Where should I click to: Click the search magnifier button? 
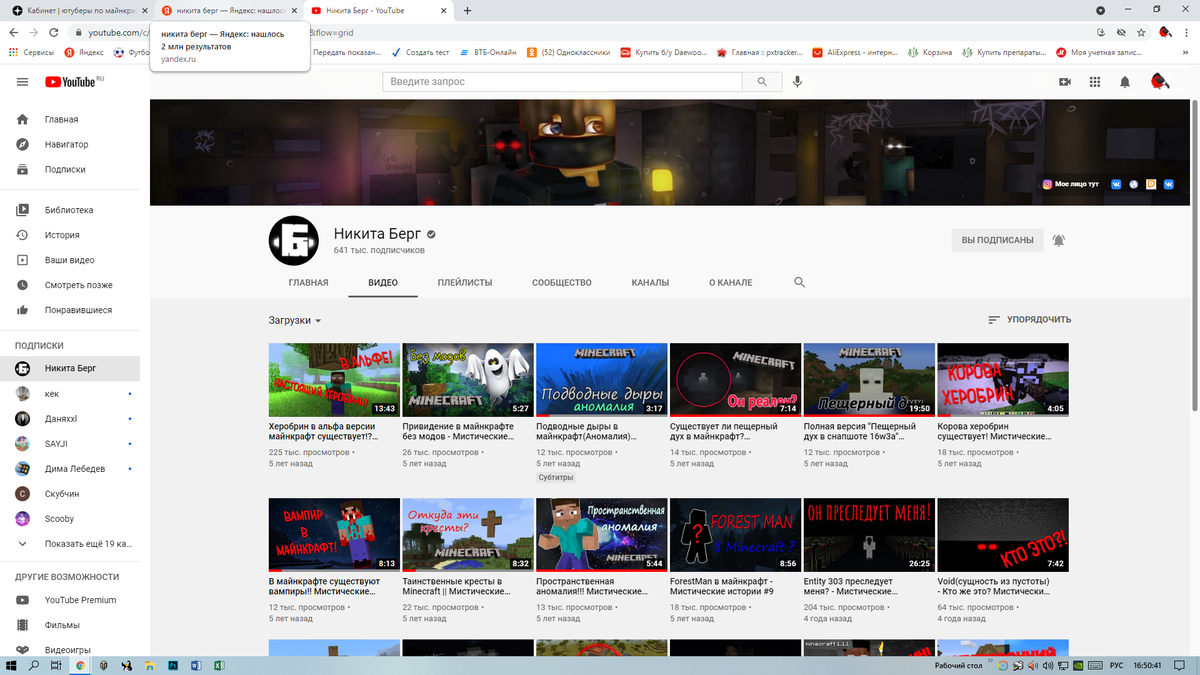coord(763,82)
